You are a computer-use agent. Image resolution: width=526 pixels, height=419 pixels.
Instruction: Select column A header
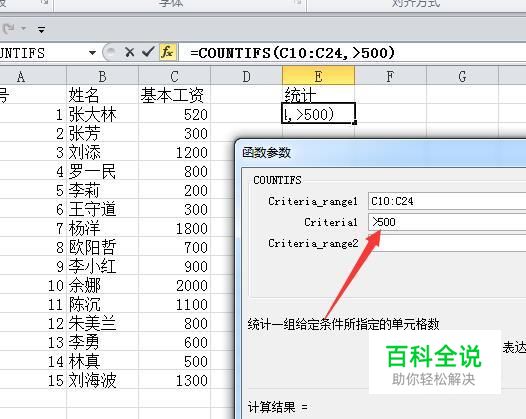33,76
